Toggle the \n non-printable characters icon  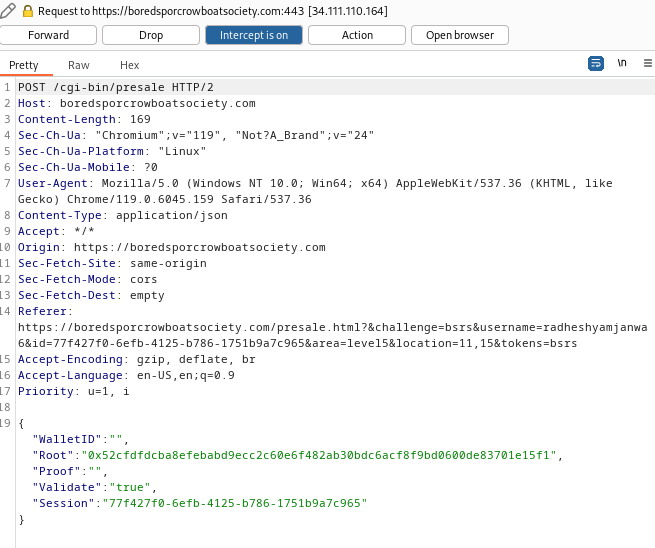(x=622, y=63)
